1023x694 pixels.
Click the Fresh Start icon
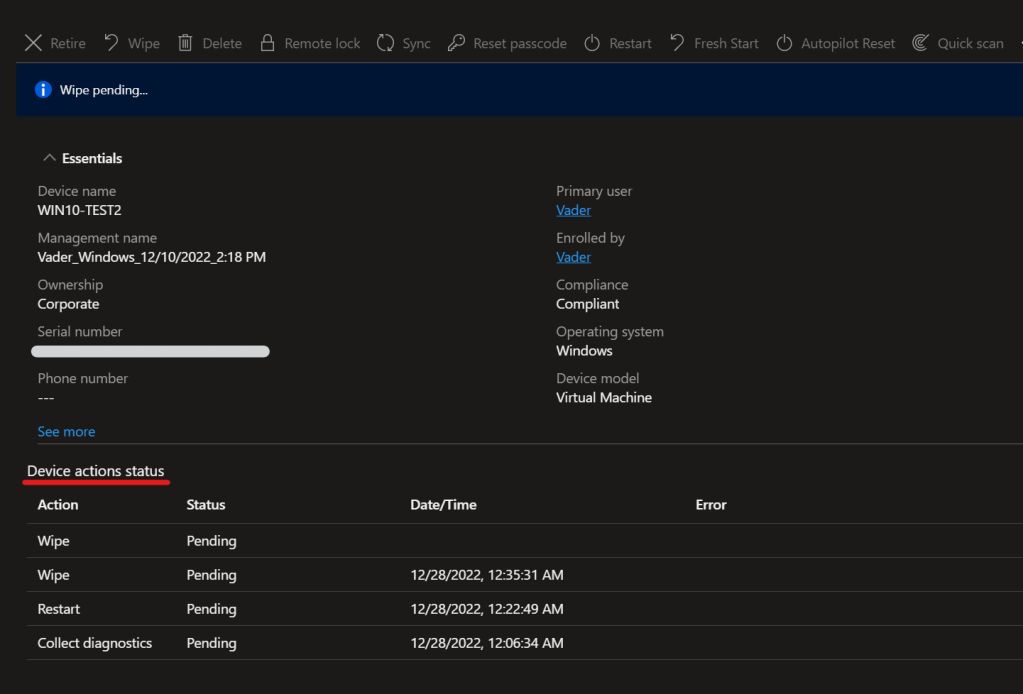pos(677,43)
